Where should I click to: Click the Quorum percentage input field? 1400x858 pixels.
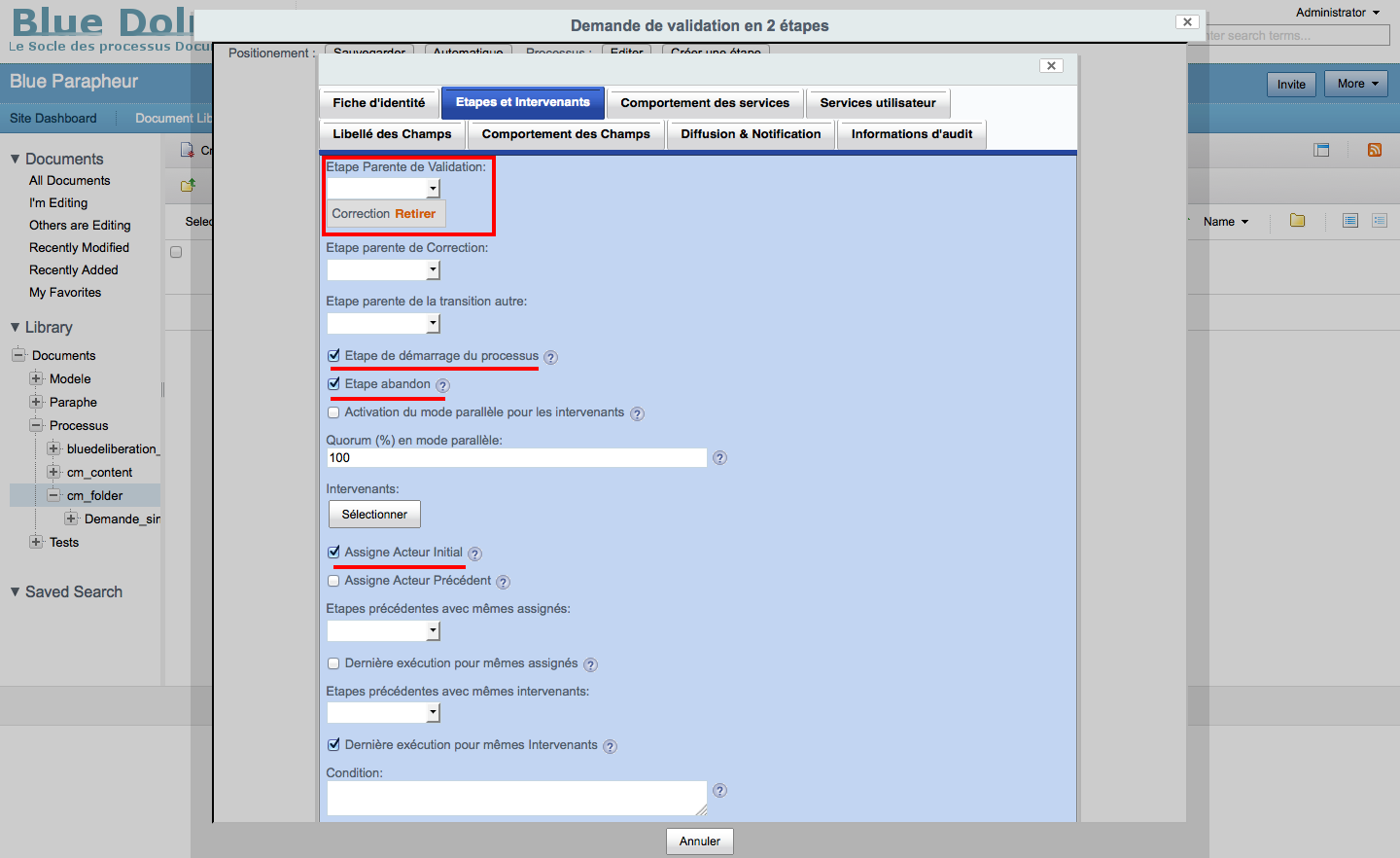tap(517, 458)
